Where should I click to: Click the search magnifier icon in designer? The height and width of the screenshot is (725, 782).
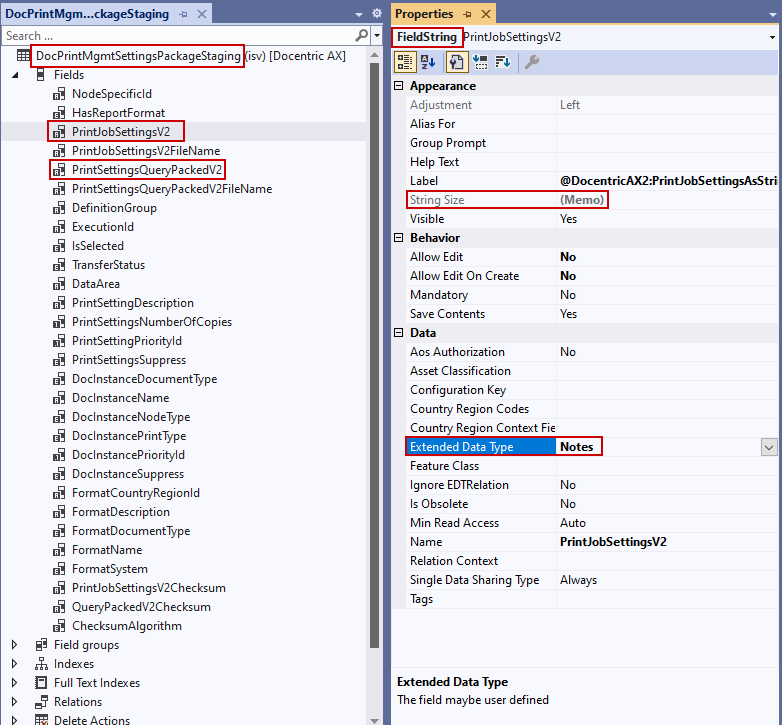click(x=362, y=35)
